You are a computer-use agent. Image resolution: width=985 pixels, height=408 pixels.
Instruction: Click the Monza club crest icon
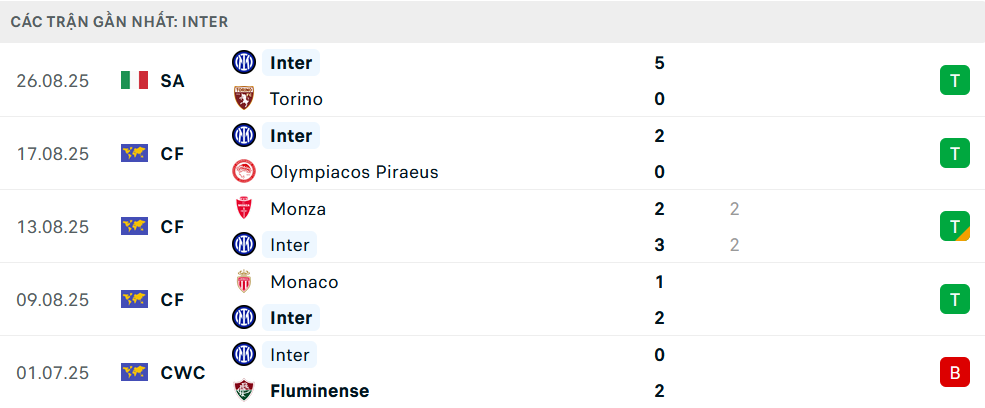244,209
